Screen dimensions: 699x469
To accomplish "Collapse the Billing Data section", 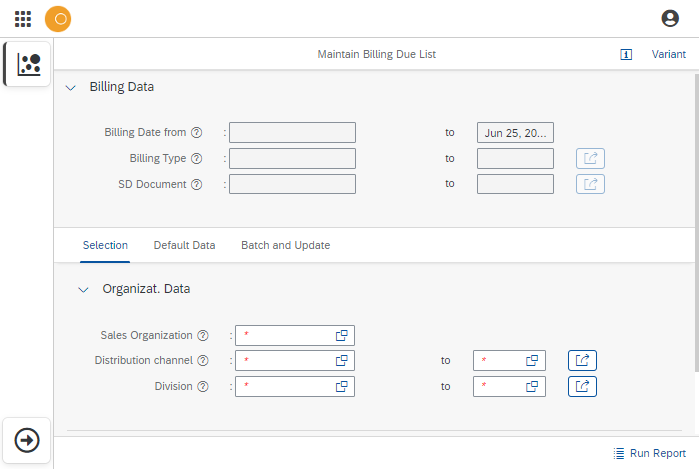I will [71, 87].
